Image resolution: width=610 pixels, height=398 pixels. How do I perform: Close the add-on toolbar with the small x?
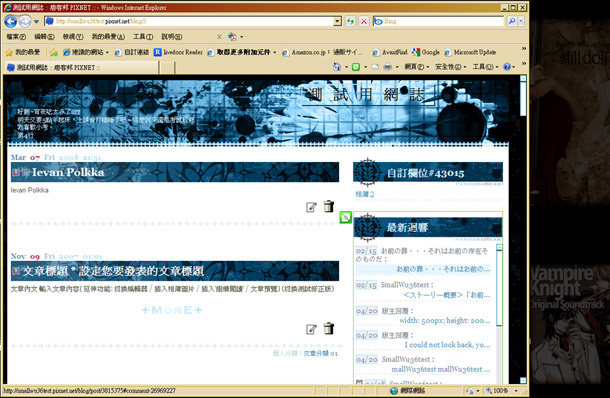[x=219, y=37]
